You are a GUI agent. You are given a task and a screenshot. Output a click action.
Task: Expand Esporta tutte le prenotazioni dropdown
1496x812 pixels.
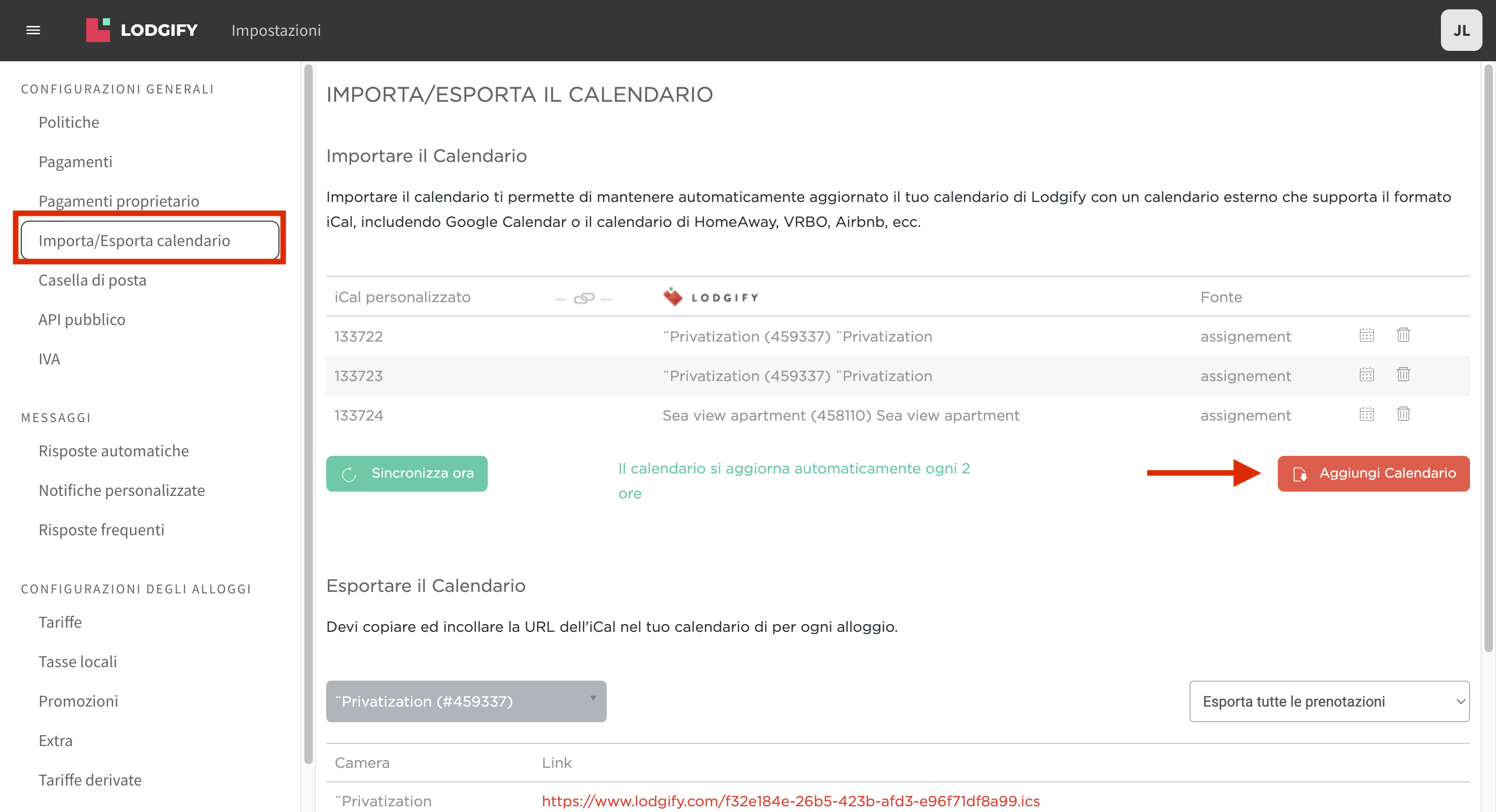1329,701
